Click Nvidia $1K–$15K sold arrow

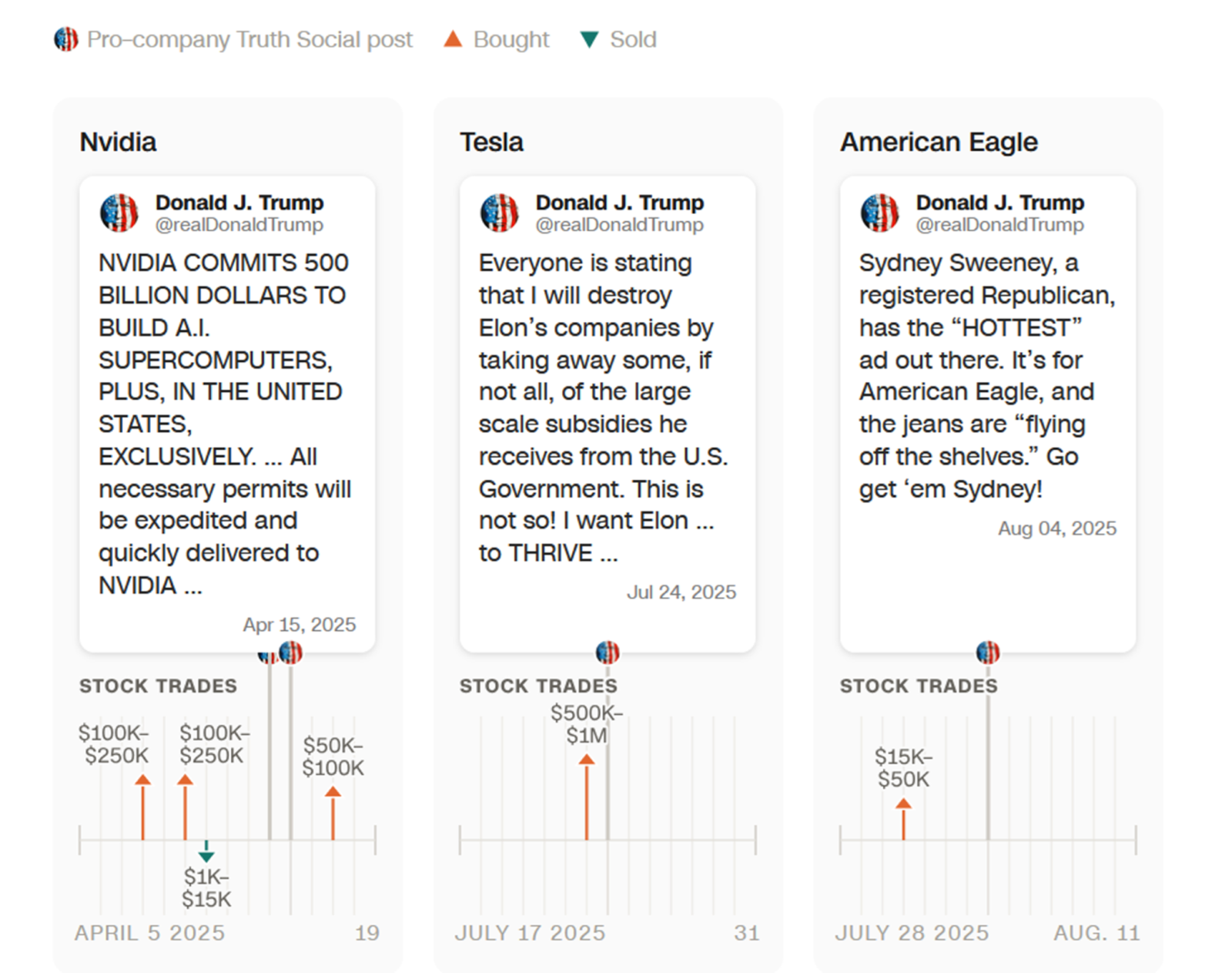[x=206, y=852]
